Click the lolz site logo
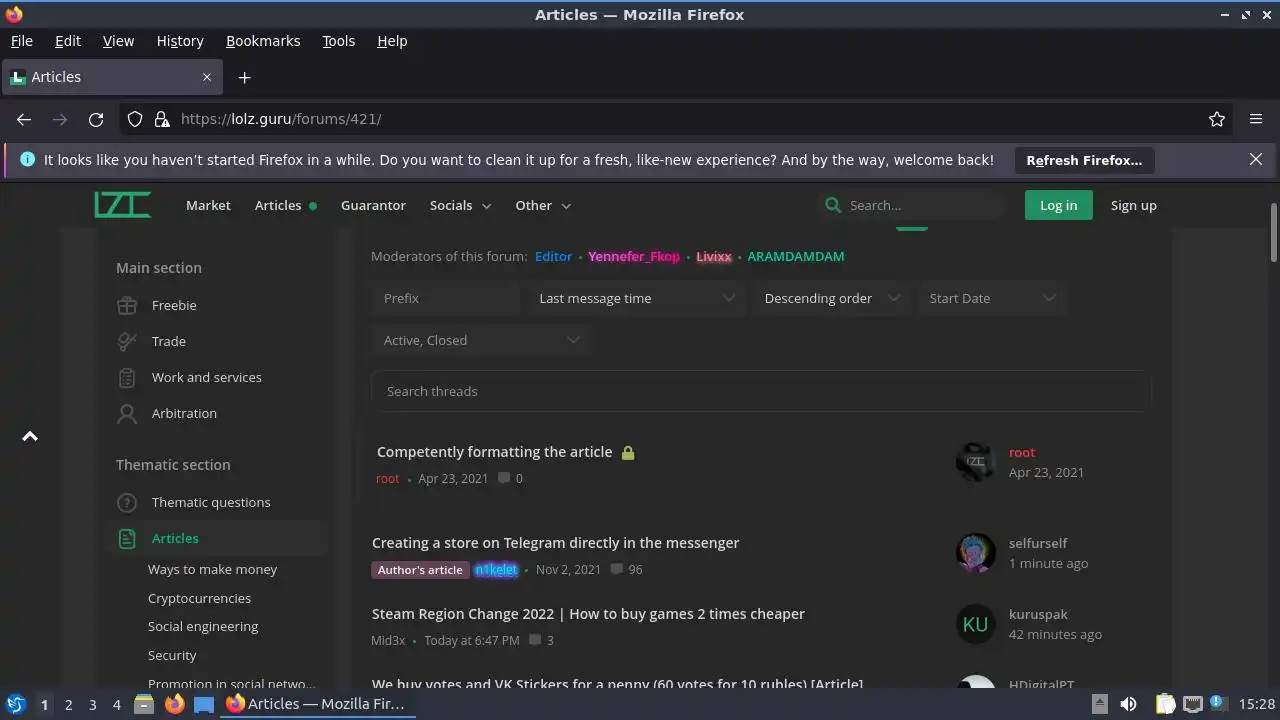This screenshot has height=720, width=1280. [x=122, y=205]
